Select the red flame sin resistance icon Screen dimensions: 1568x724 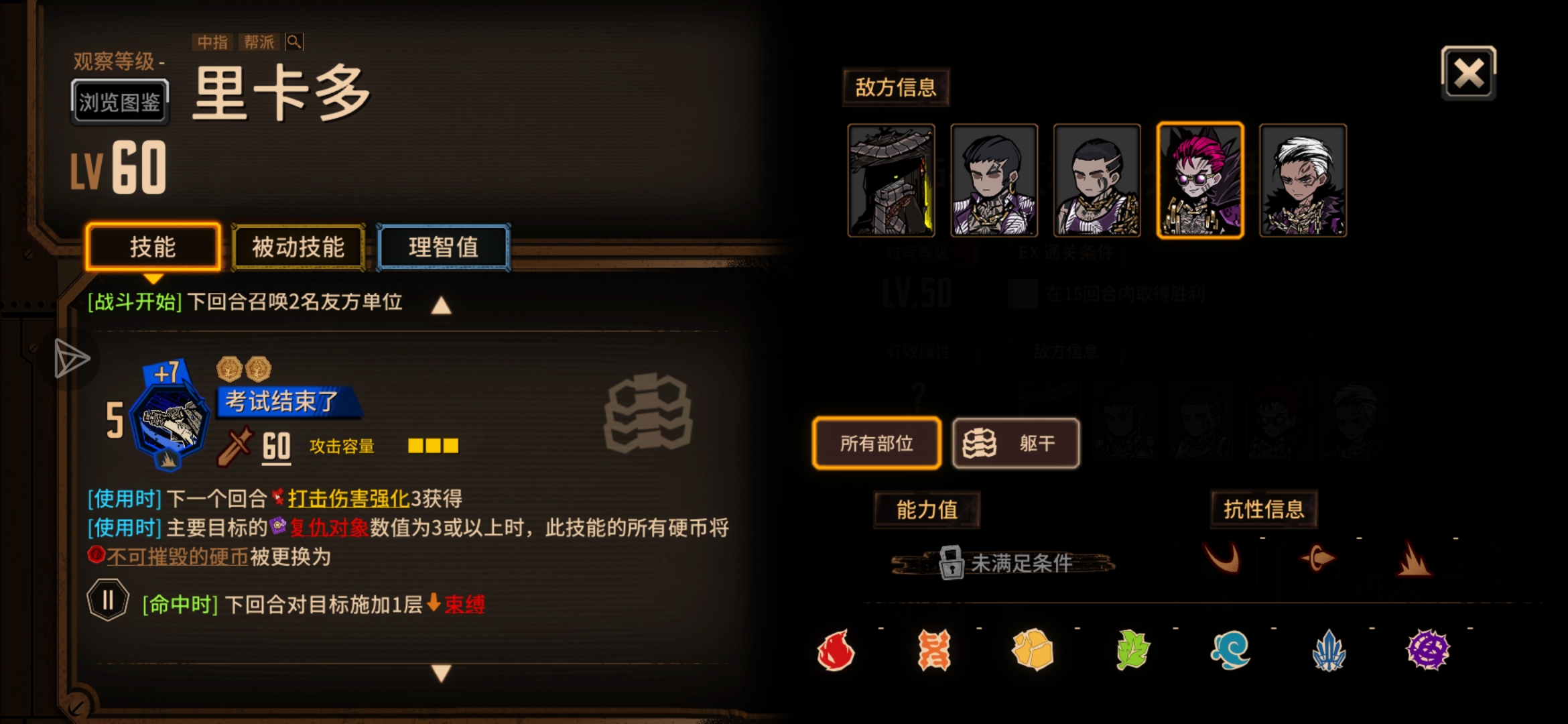[836, 650]
